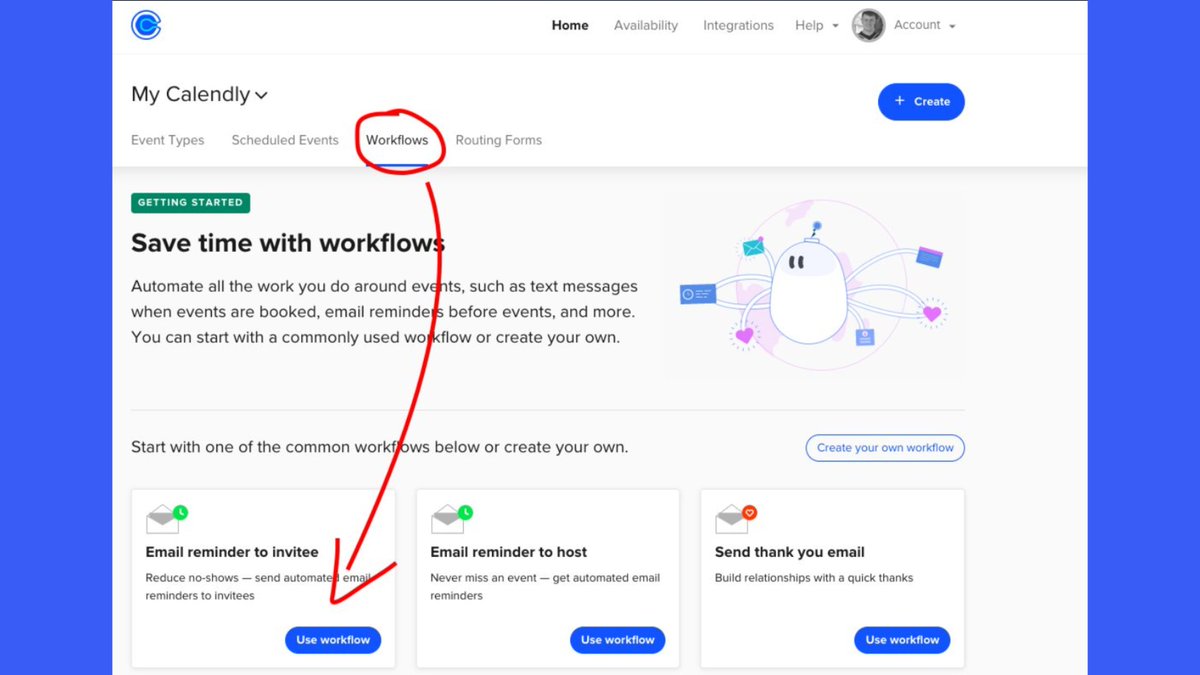Open the account profile avatar

click(868, 26)
